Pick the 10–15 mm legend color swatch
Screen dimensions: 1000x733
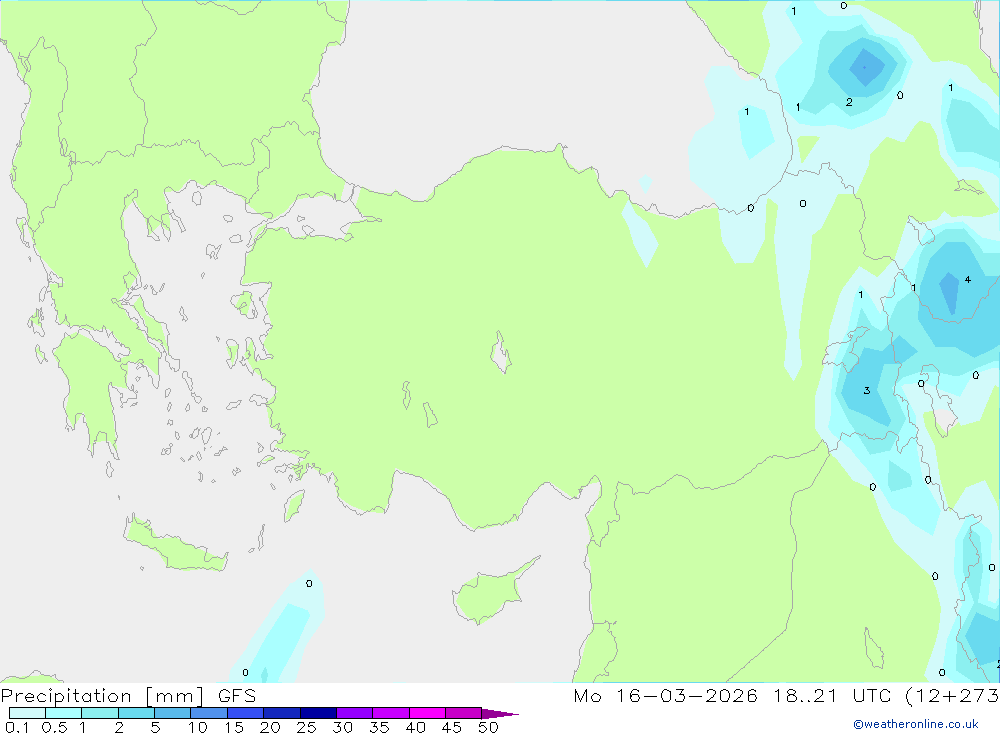(209, 713)
